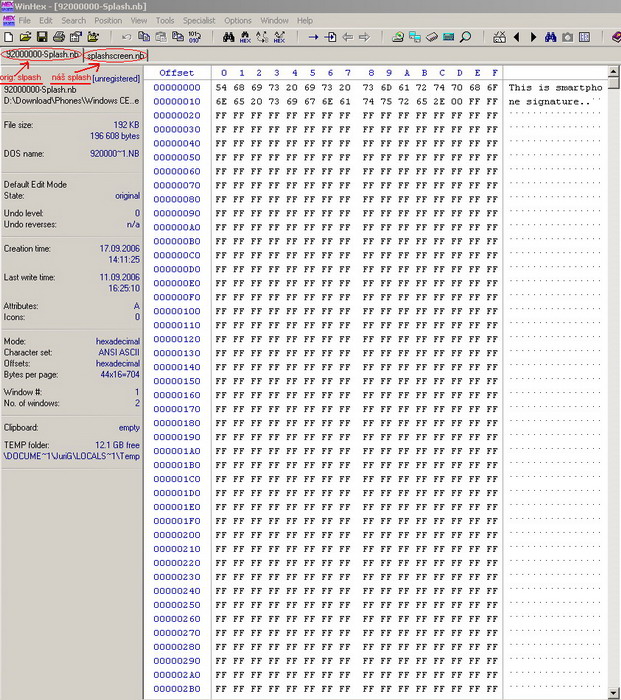Select offset row 00000010
Viewport: 621px width, 700px height.
[x=177, y=101]
